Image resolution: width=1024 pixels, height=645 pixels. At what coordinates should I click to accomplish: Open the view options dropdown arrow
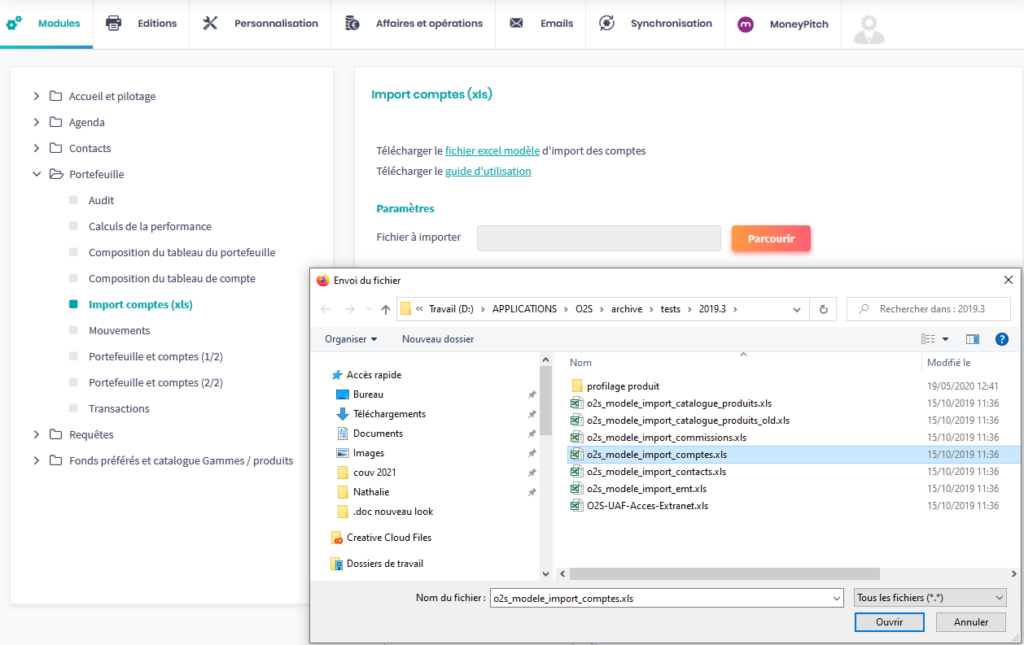[x=945, y=339]
